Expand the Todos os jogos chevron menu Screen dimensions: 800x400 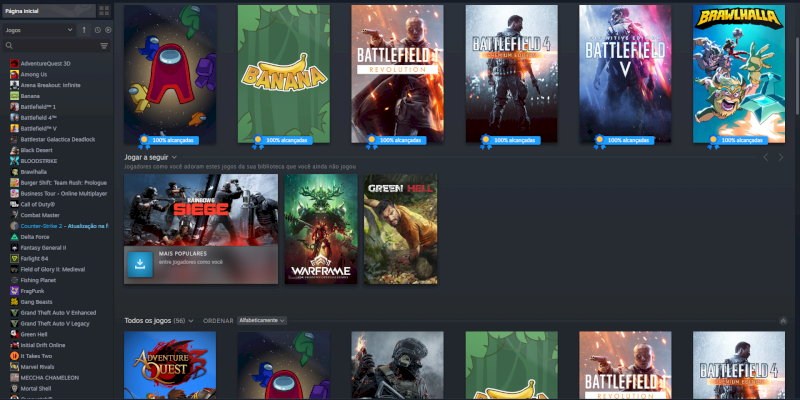pos(191,321)
